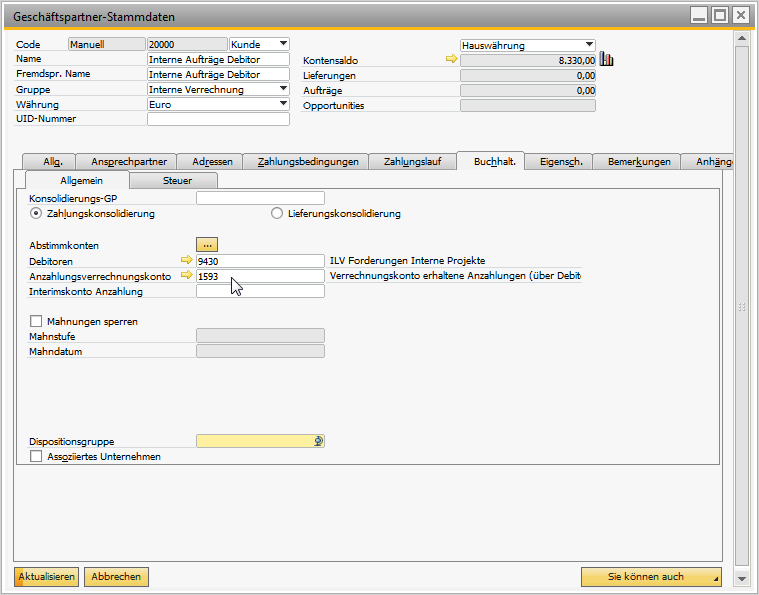Screen dimensions: 759x595
Task: Click into the Interimskonto Anzahlung field
Action: (x=260, y=292)
